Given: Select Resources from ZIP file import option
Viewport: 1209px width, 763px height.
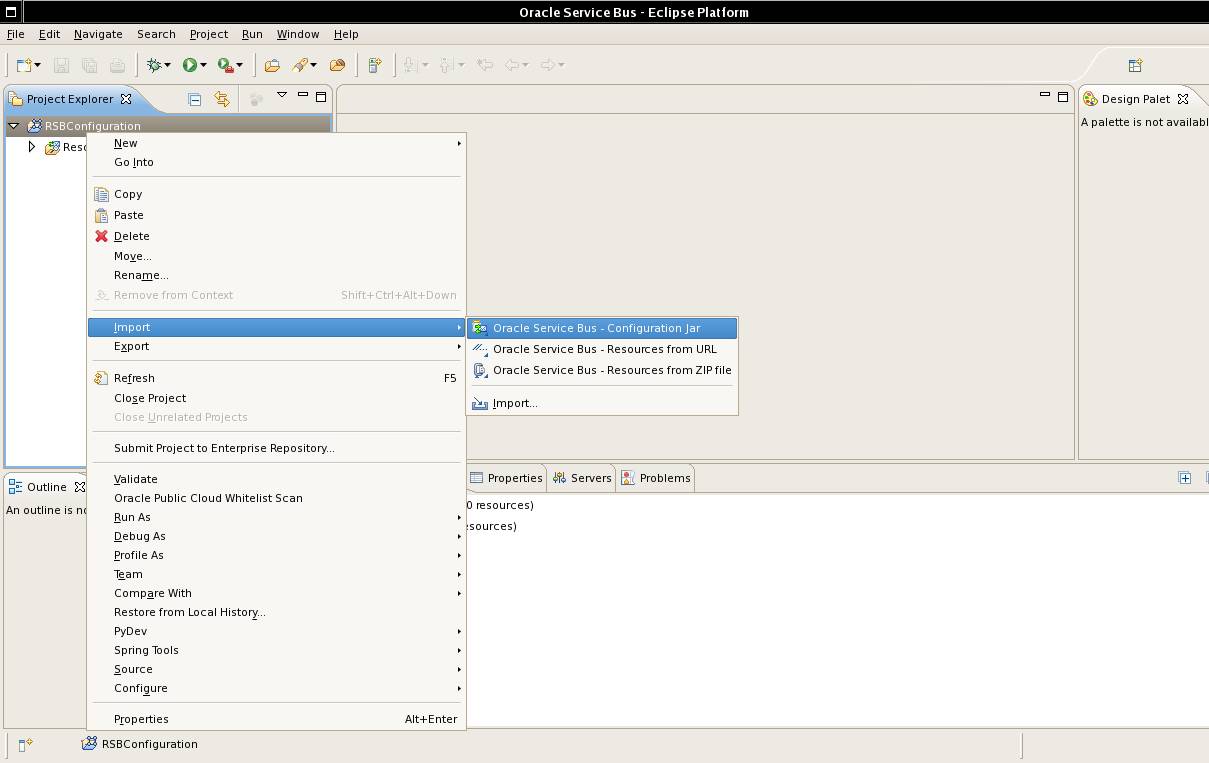Looking at the screenshot, I should click(x=611, y=370).
